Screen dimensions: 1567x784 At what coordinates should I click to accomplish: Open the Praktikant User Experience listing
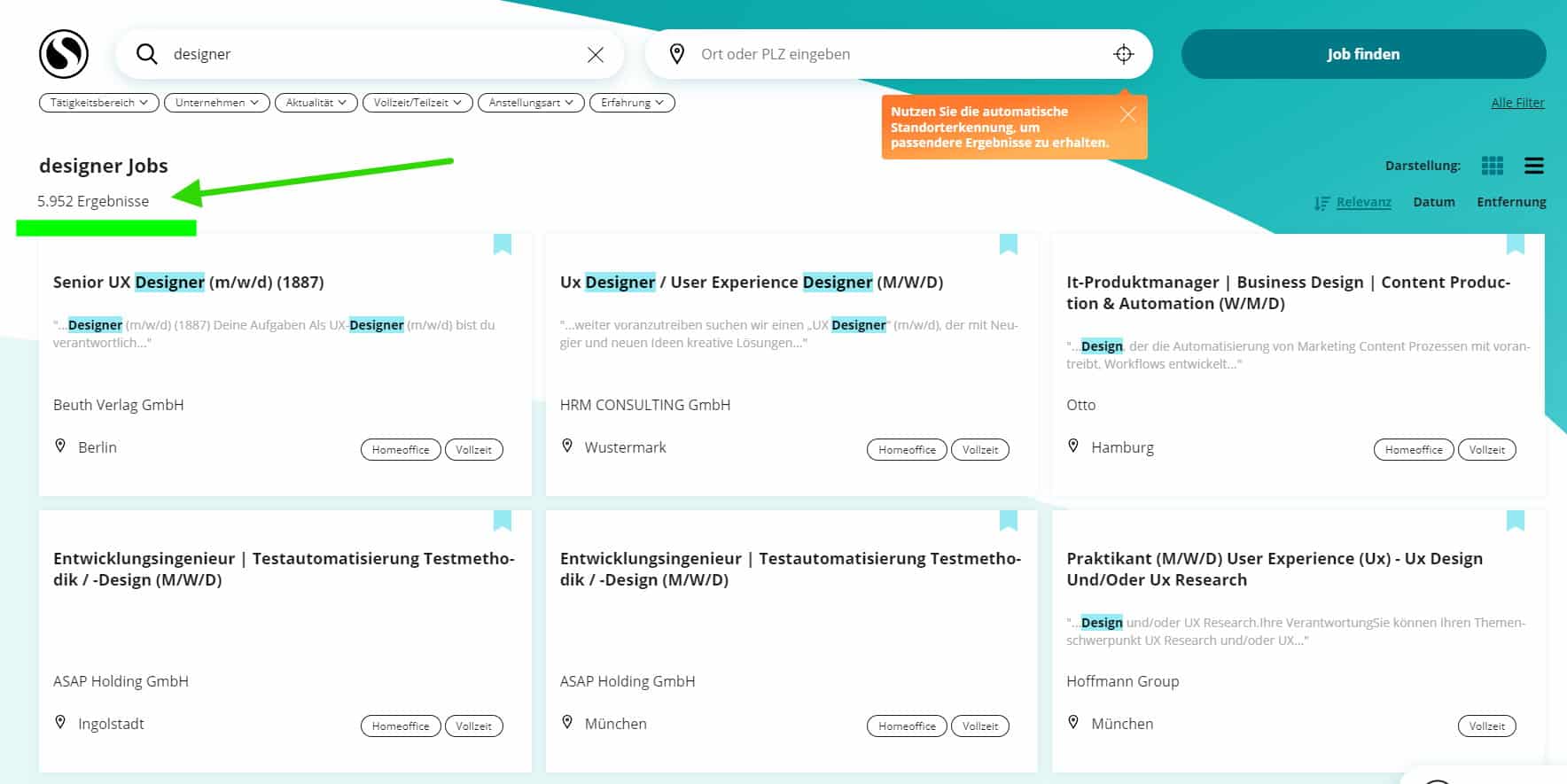(x=1275, y=569)
